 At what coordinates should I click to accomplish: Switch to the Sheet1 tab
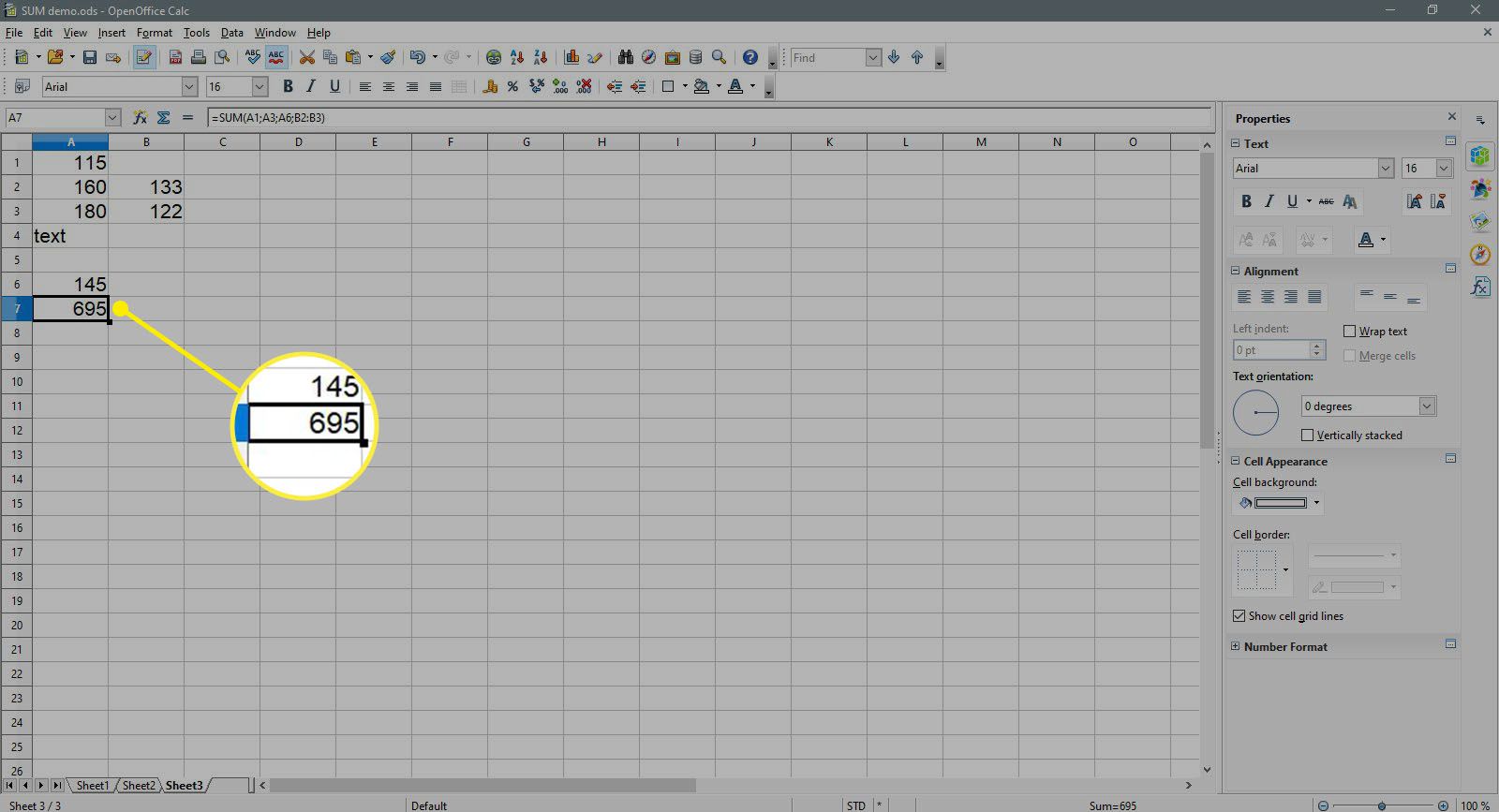point(92,786)
